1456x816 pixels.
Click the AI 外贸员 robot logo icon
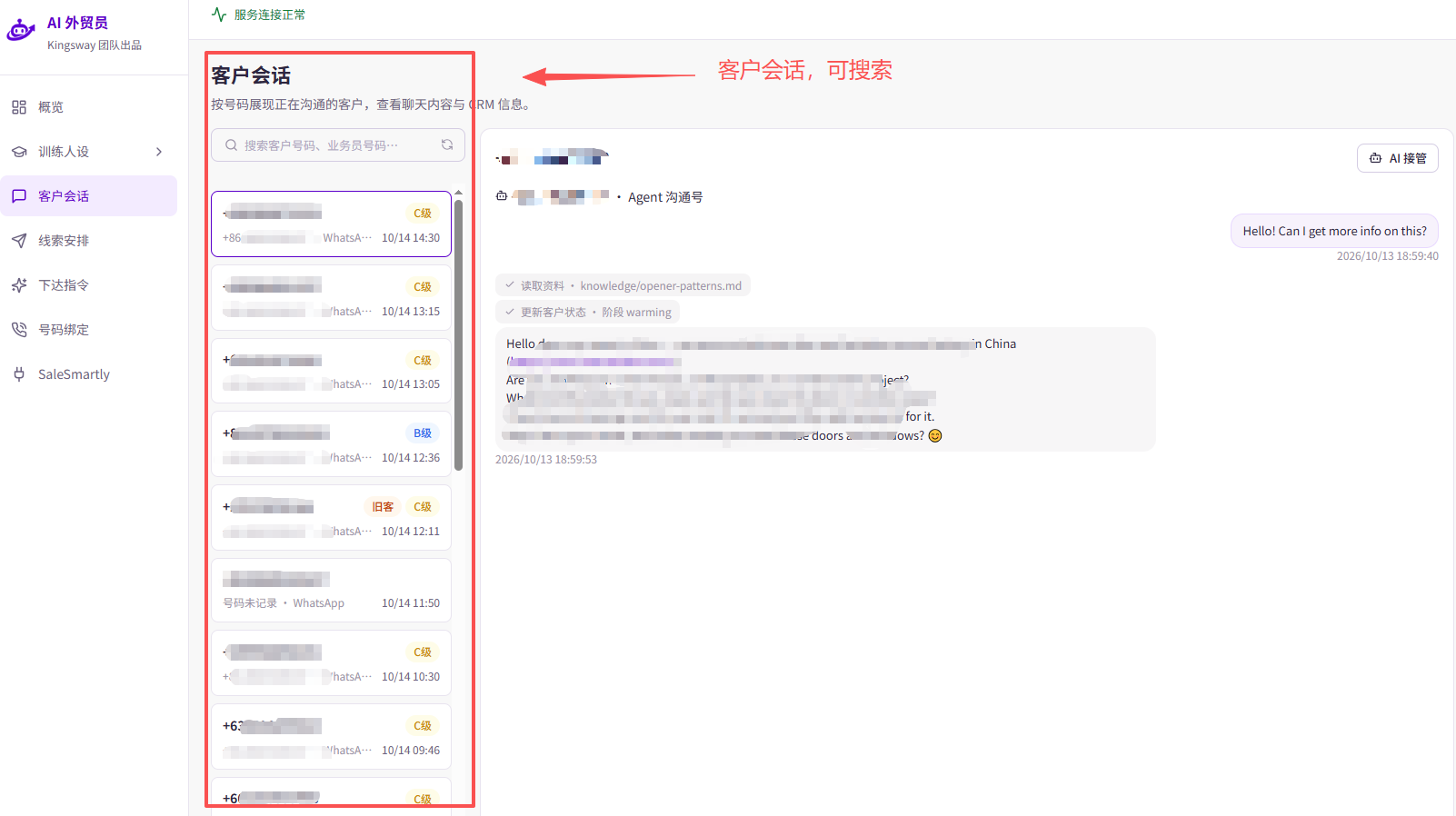[x=21, y=30]
